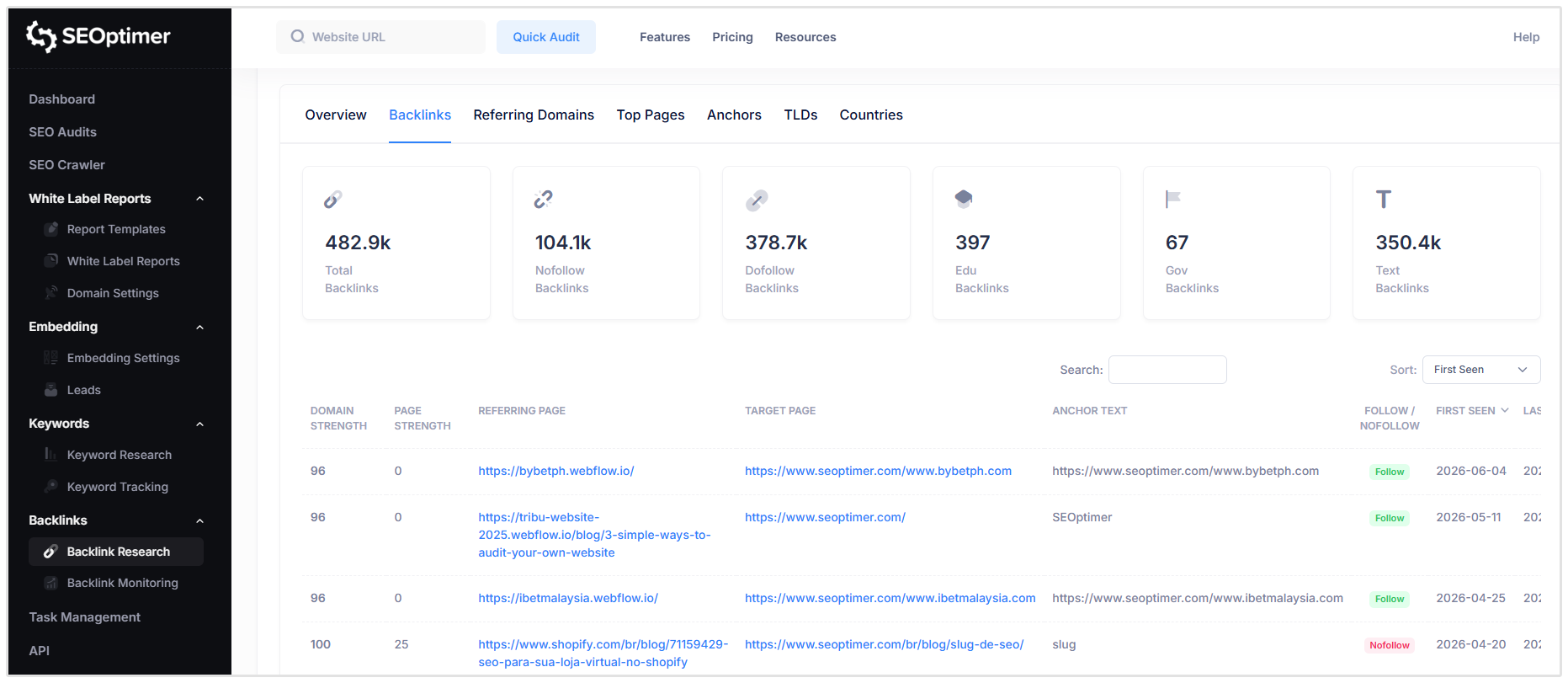Click the Report Templates sidebar icon
Image resolution: width=1568 pixels, height=683 pixels.
point(51,229)
